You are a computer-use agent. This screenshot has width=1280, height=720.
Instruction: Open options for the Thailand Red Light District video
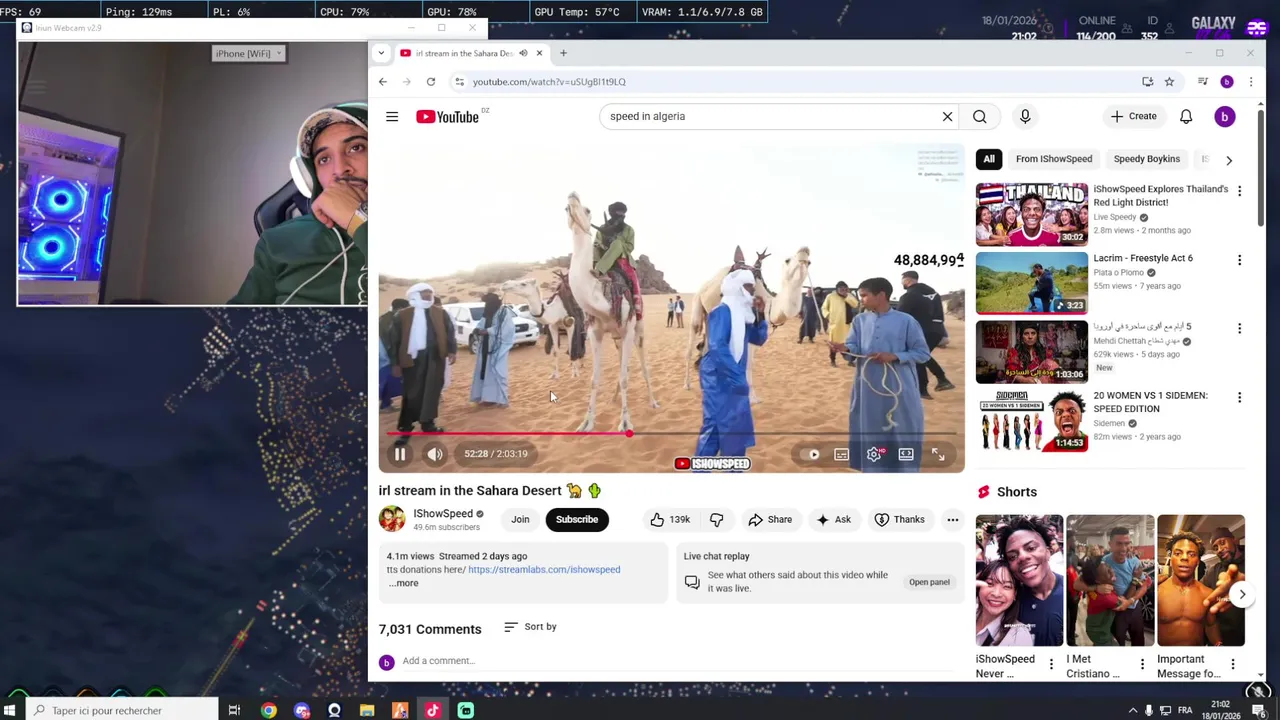[1239, 191]
